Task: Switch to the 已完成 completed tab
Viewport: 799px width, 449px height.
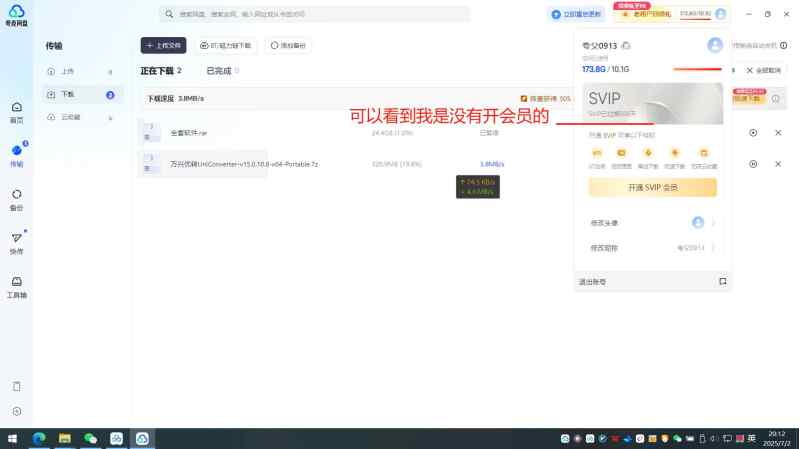Action: click(x=219, y=71)
